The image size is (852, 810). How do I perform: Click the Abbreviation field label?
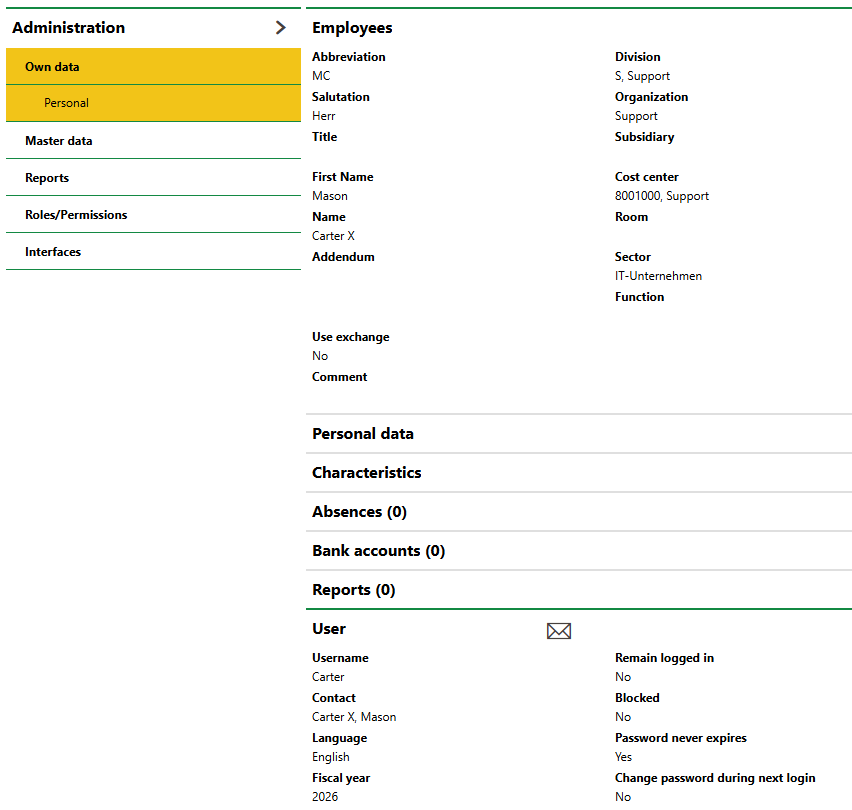coord(348,56)
